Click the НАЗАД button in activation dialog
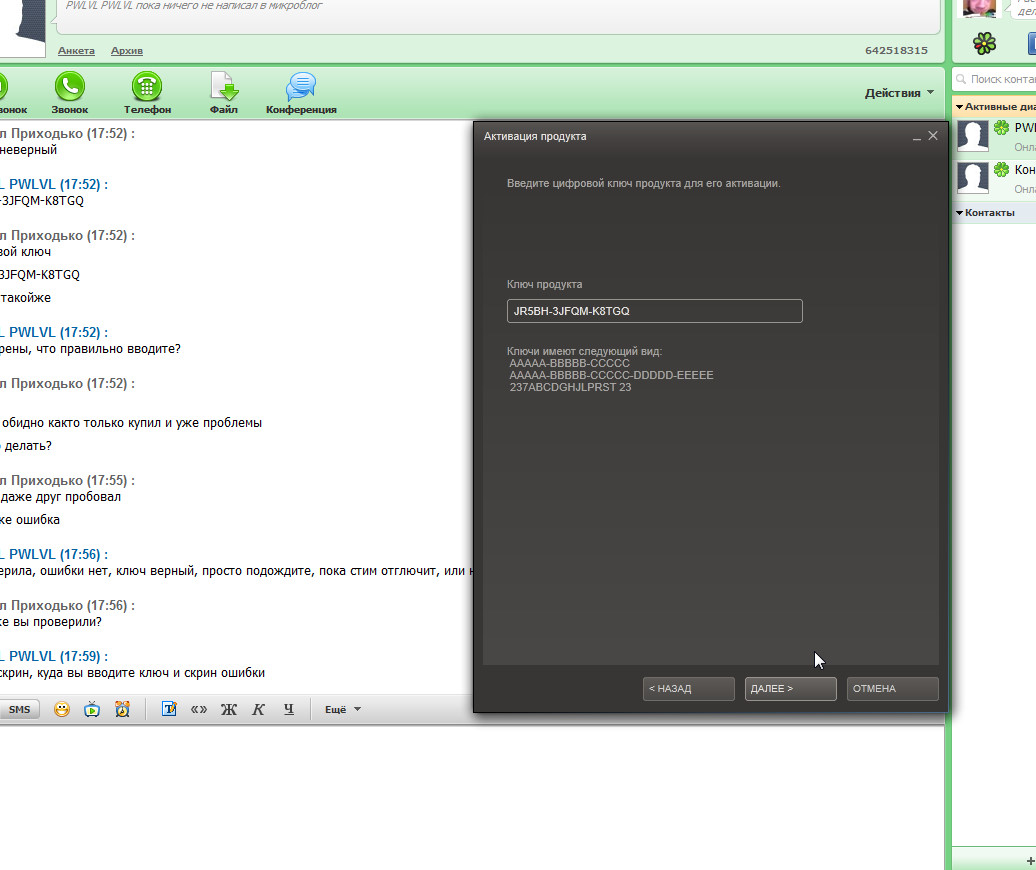This screenshot has width=1036, height=870. click(688, 688)
